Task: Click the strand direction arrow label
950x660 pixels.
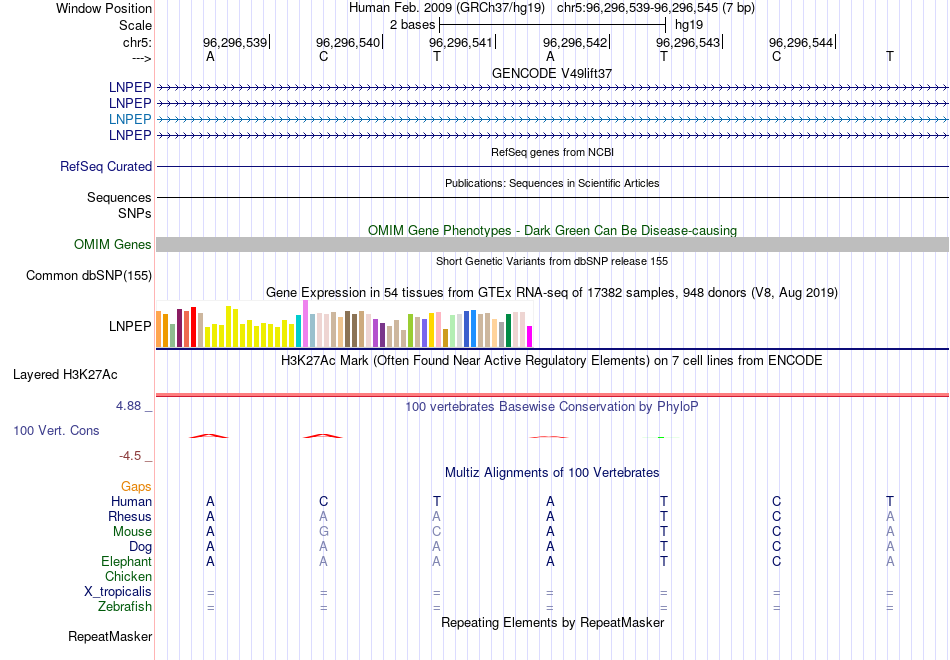Action: click(141, 58)
